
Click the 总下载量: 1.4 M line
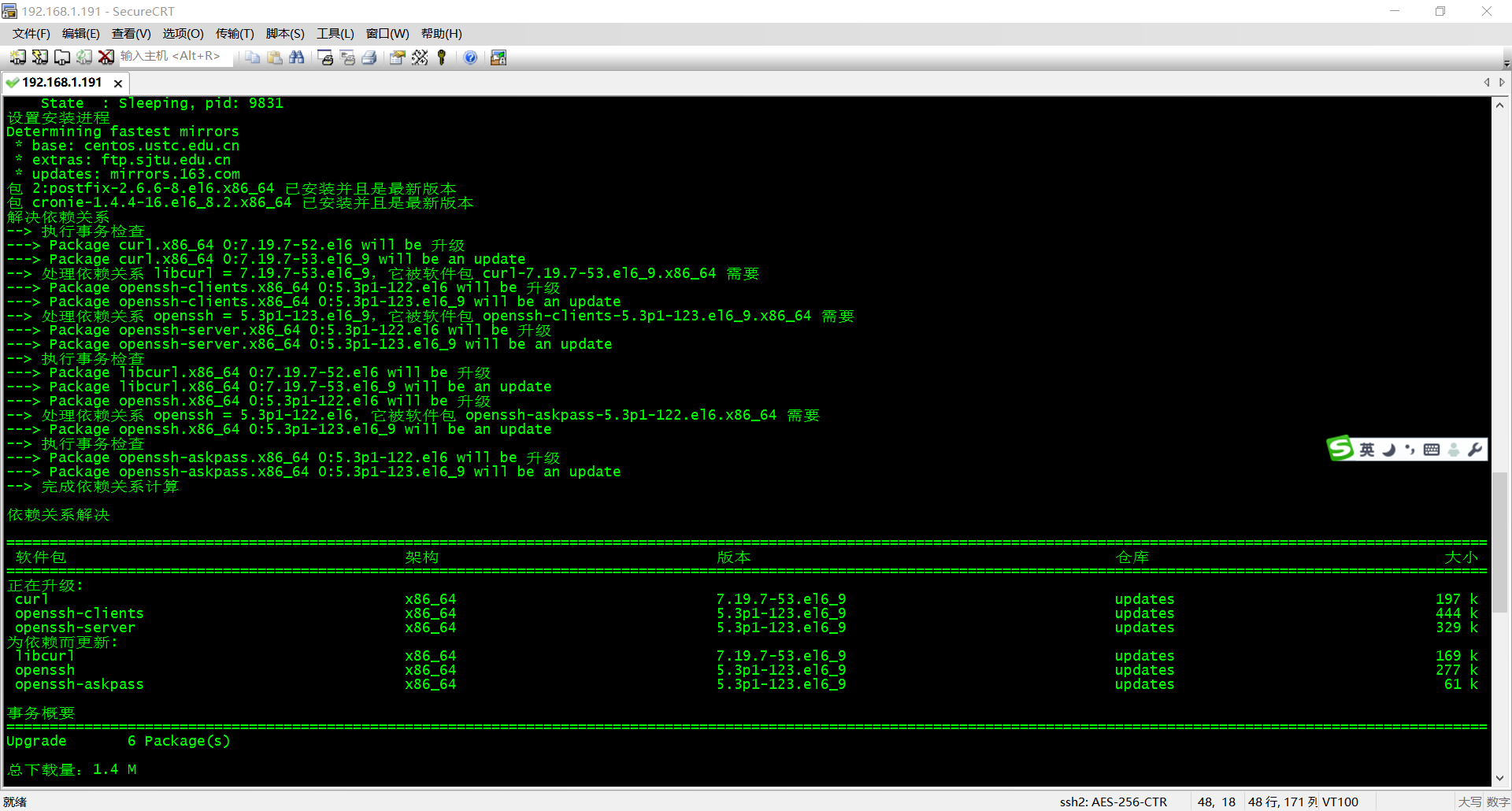click(72, 769)
